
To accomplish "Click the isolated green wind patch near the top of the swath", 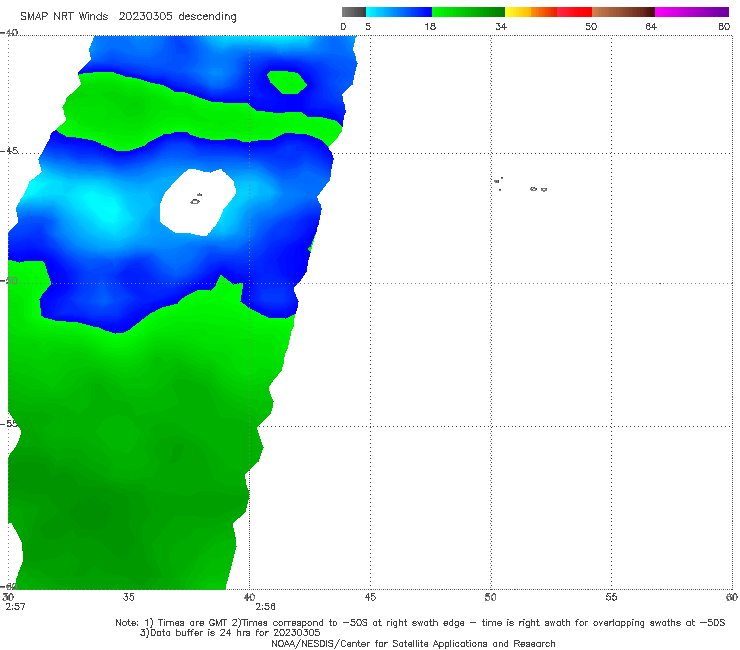I will pos(287,82).
